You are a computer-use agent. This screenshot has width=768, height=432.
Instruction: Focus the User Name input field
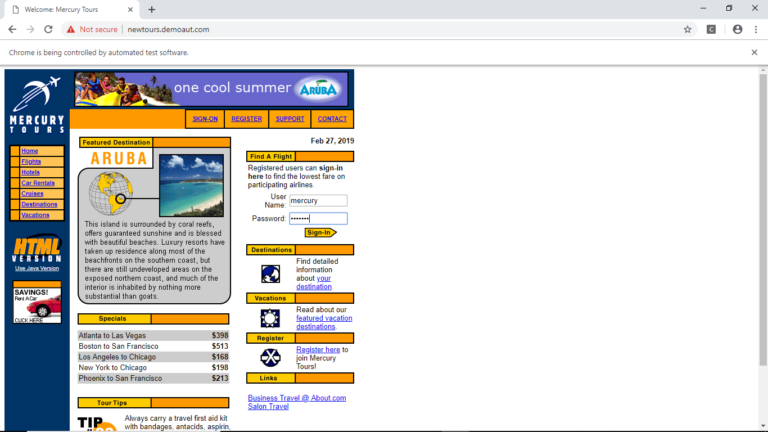(x=318, y=201)
